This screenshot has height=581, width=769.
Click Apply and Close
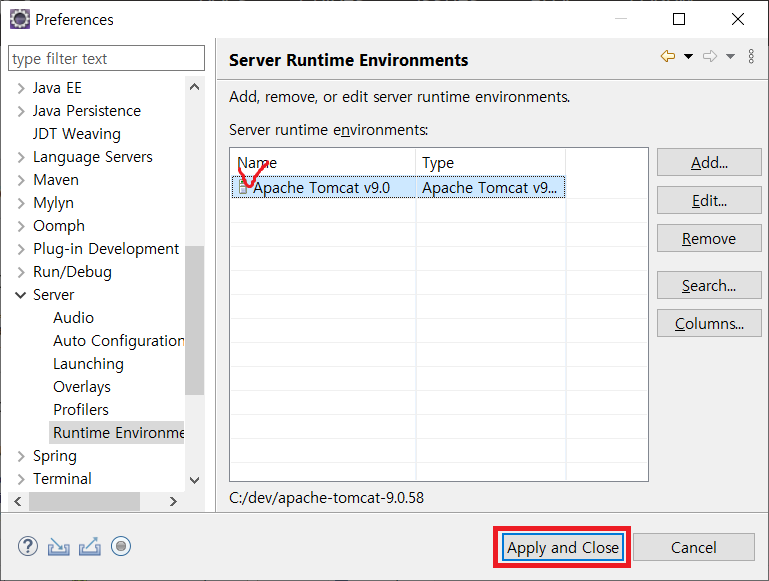(563, 547)
